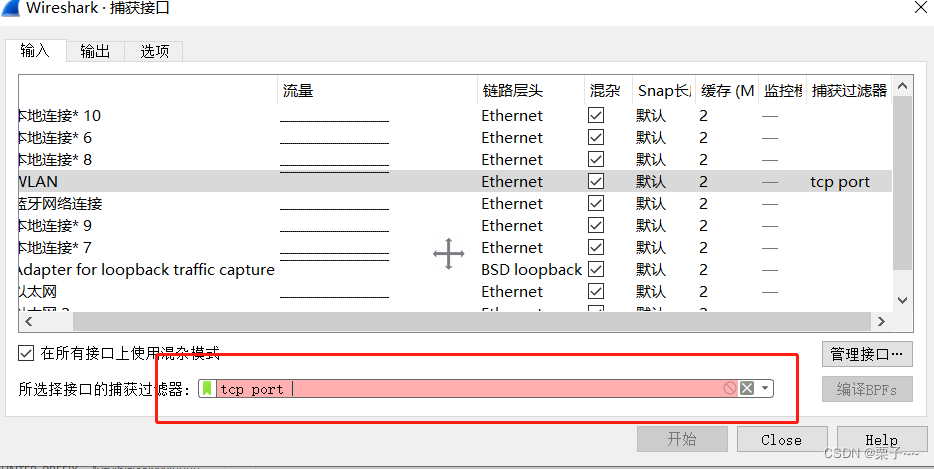Click the vertical scrollbar up arrow

click(x=902, y=86)
